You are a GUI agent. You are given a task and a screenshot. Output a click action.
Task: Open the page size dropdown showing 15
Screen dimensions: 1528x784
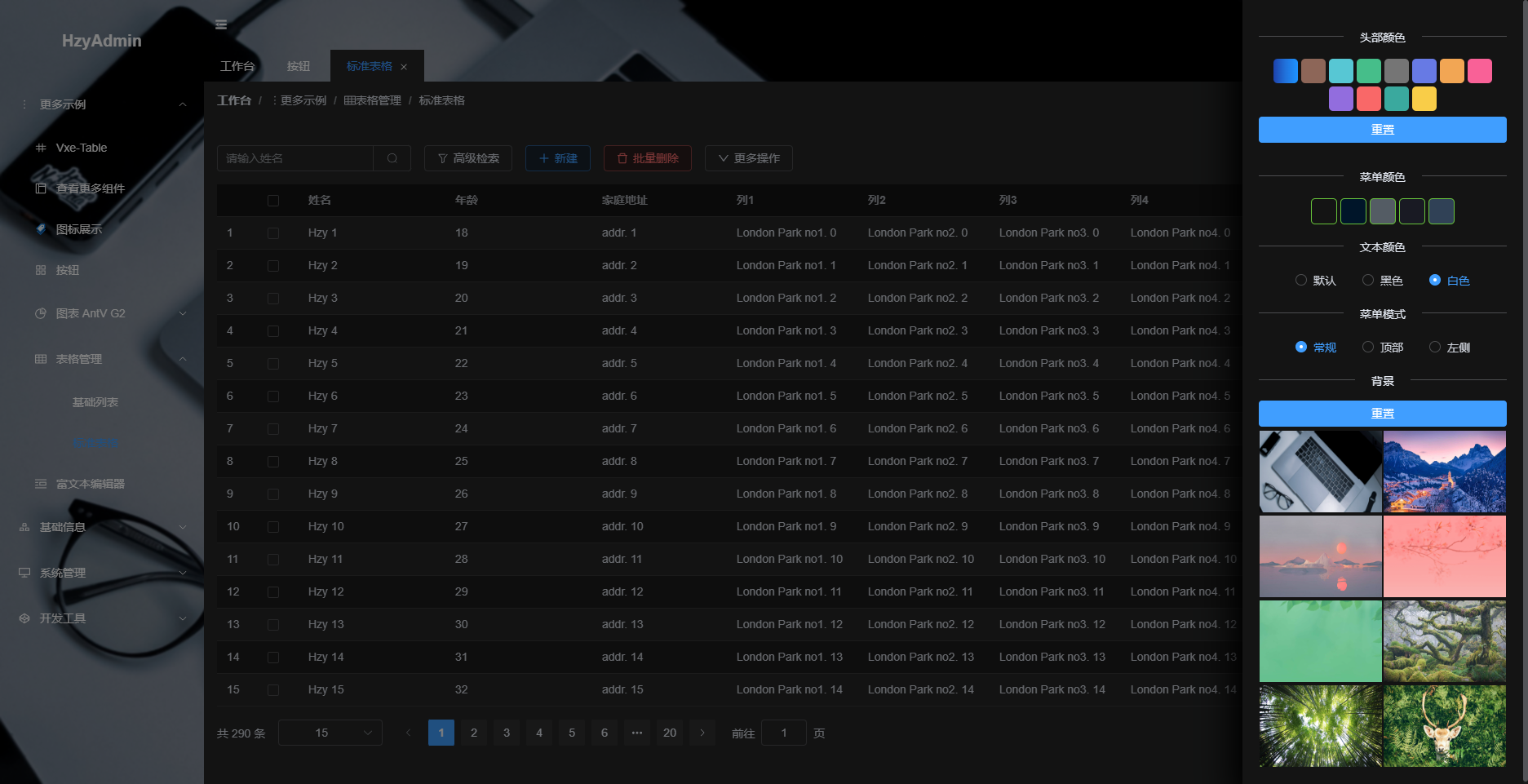[x=330, y=733]
